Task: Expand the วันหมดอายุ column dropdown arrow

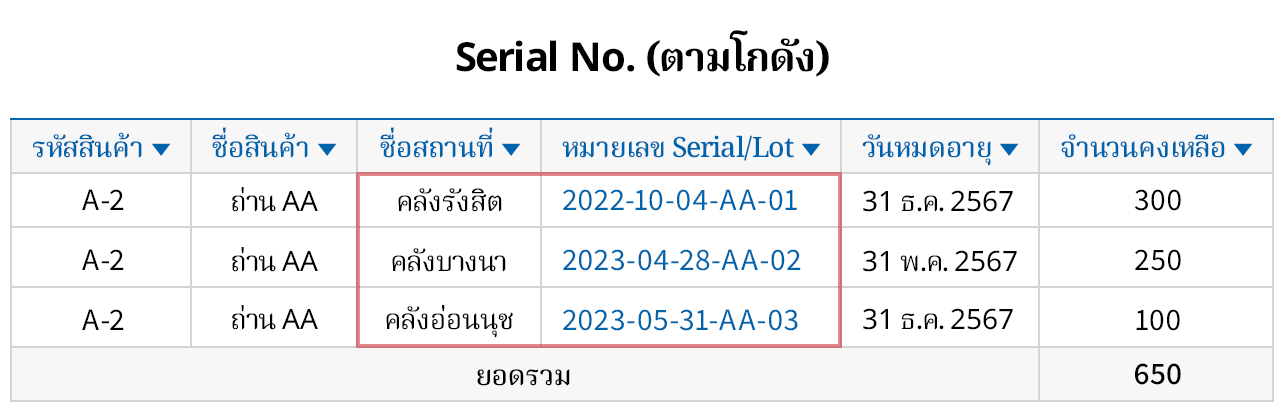Action: 1009,150
